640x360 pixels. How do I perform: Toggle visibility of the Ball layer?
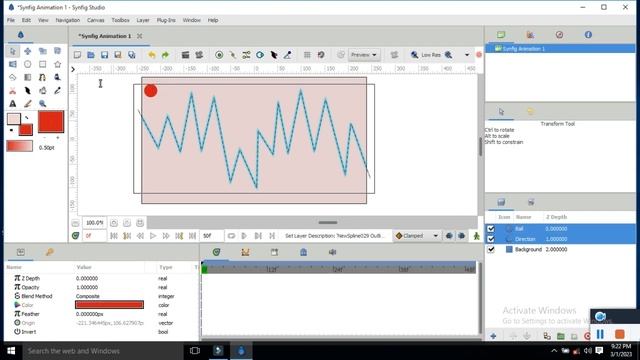pyautogui.click(x=491, y=229)
